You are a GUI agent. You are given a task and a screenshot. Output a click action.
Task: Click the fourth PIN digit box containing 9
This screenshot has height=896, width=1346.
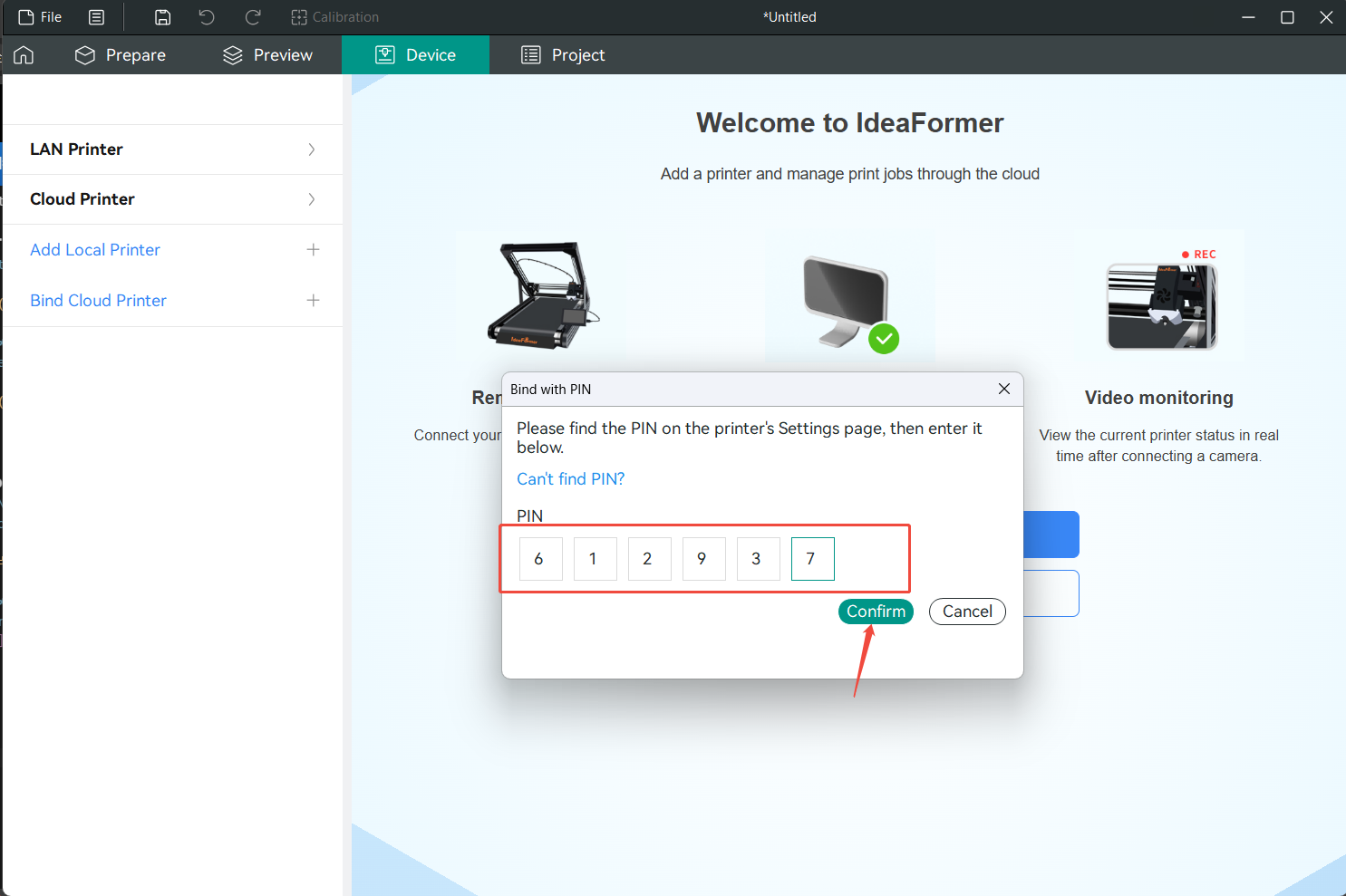coord(704,559)
